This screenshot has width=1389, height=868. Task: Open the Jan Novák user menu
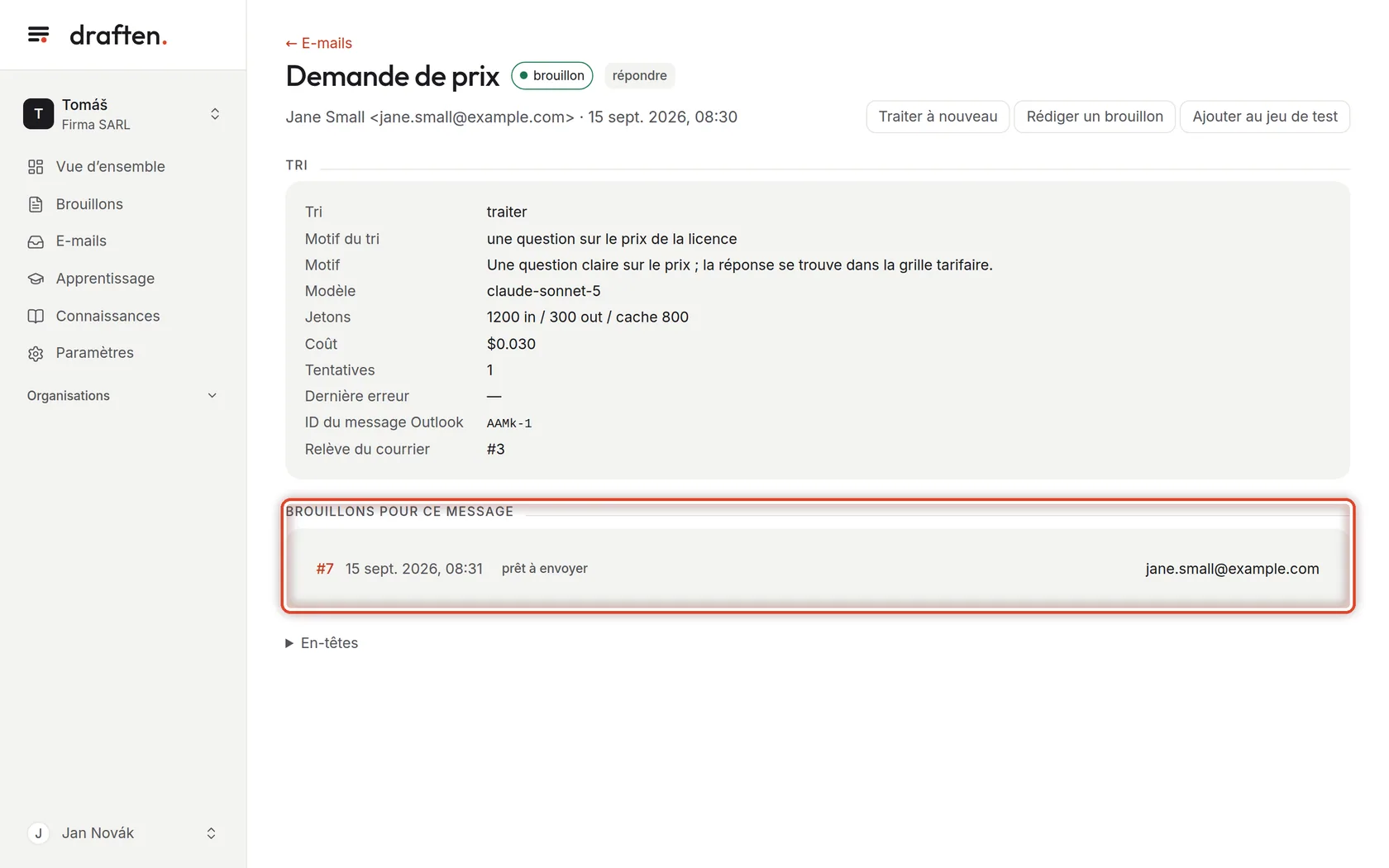(x=122, y=833)
